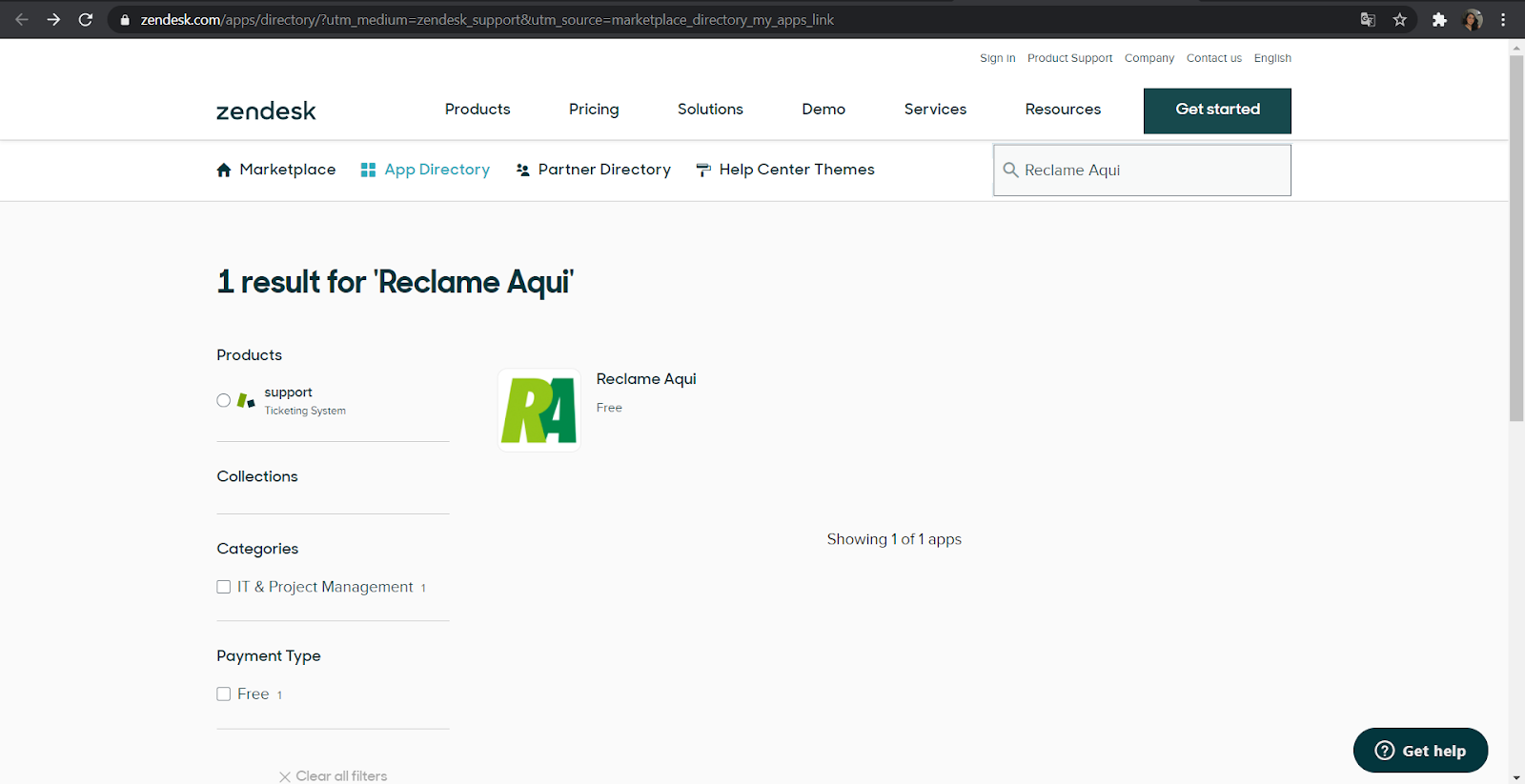This screenshot has width=1525, height=784.
Task: Open the English language selector
Action: click(1272, 58)
